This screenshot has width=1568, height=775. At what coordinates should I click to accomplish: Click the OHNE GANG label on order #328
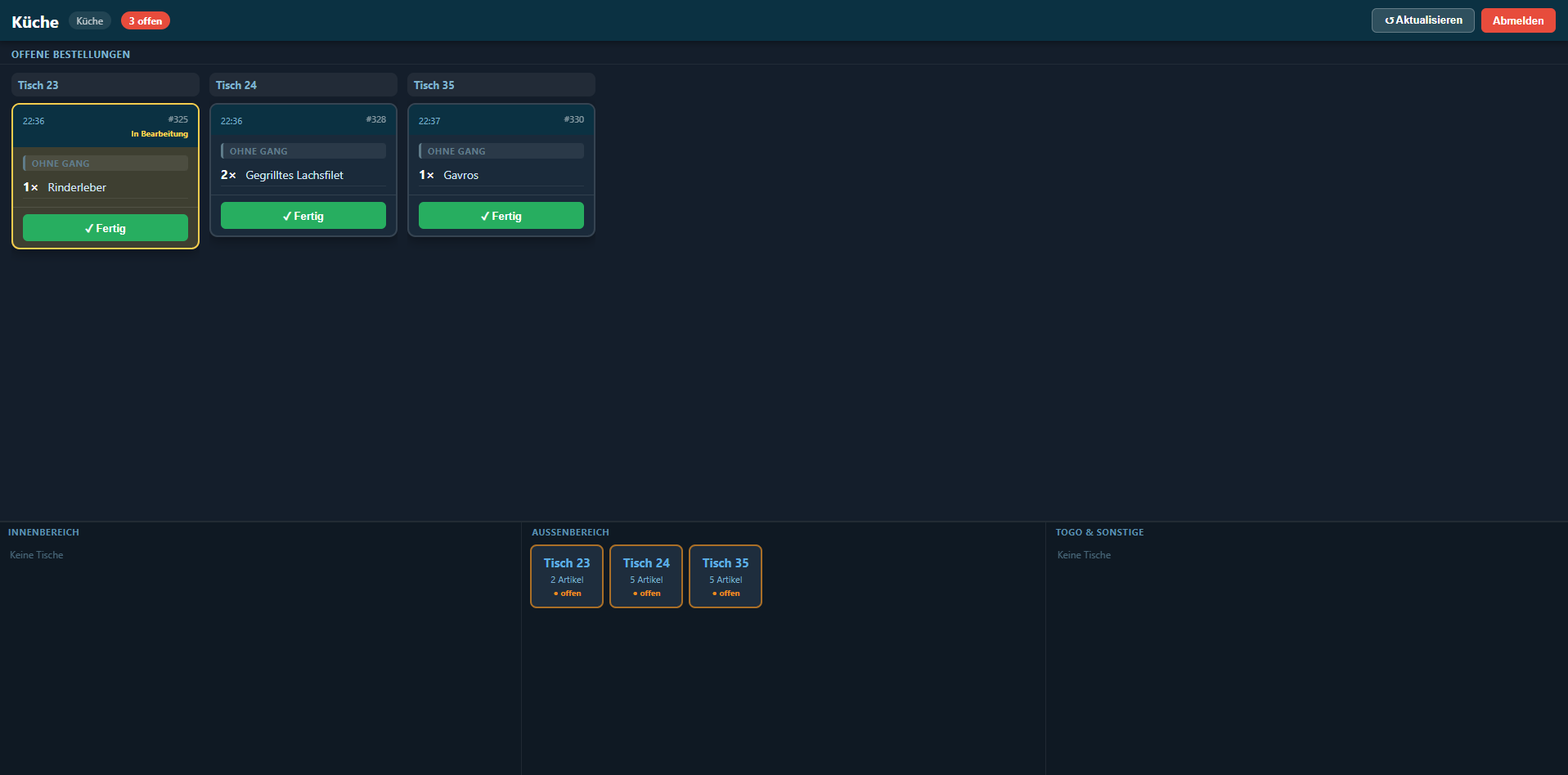[x=303, y=151]
